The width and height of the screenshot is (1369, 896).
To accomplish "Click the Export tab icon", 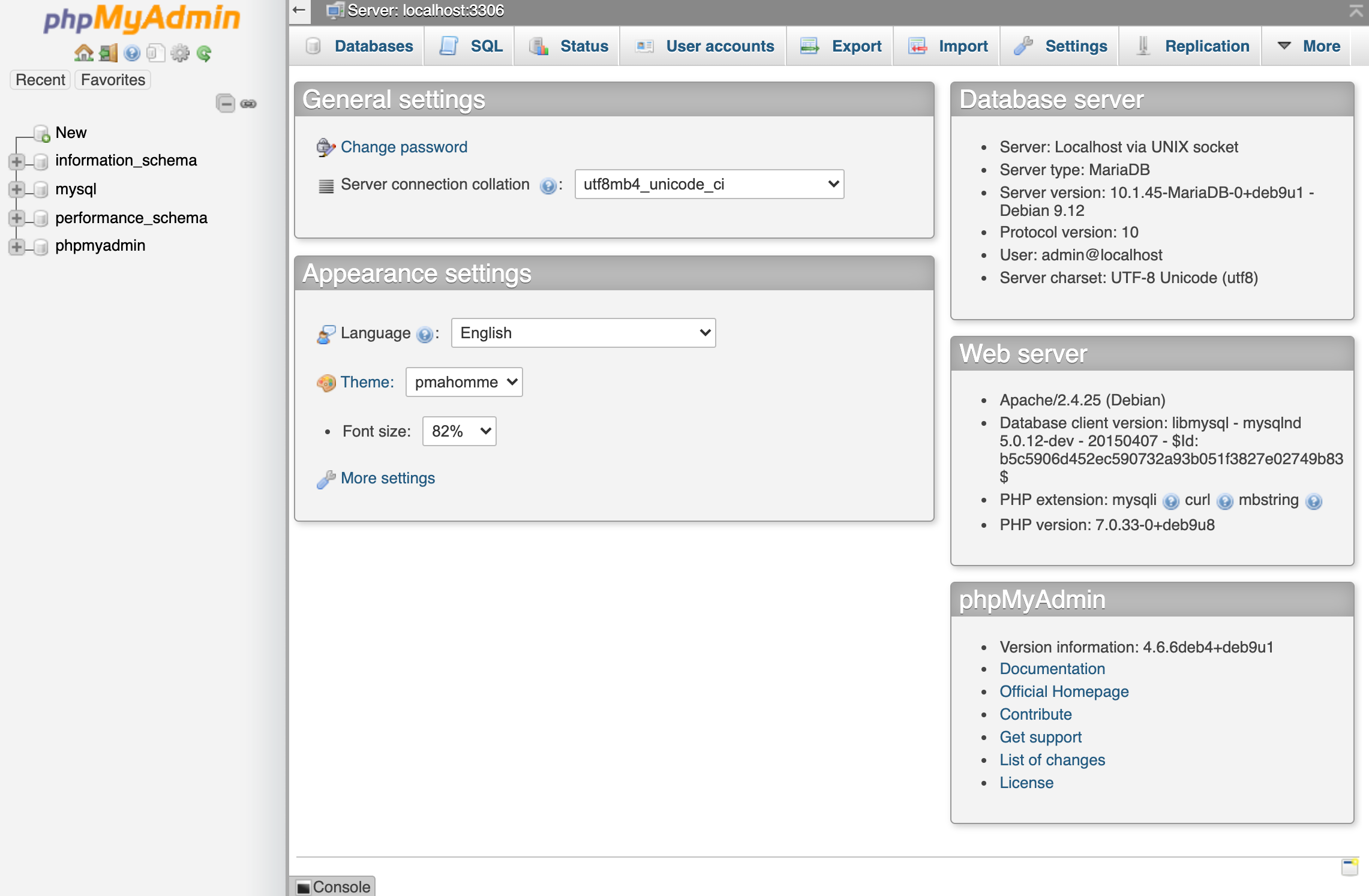I will (x=810, y=46).
